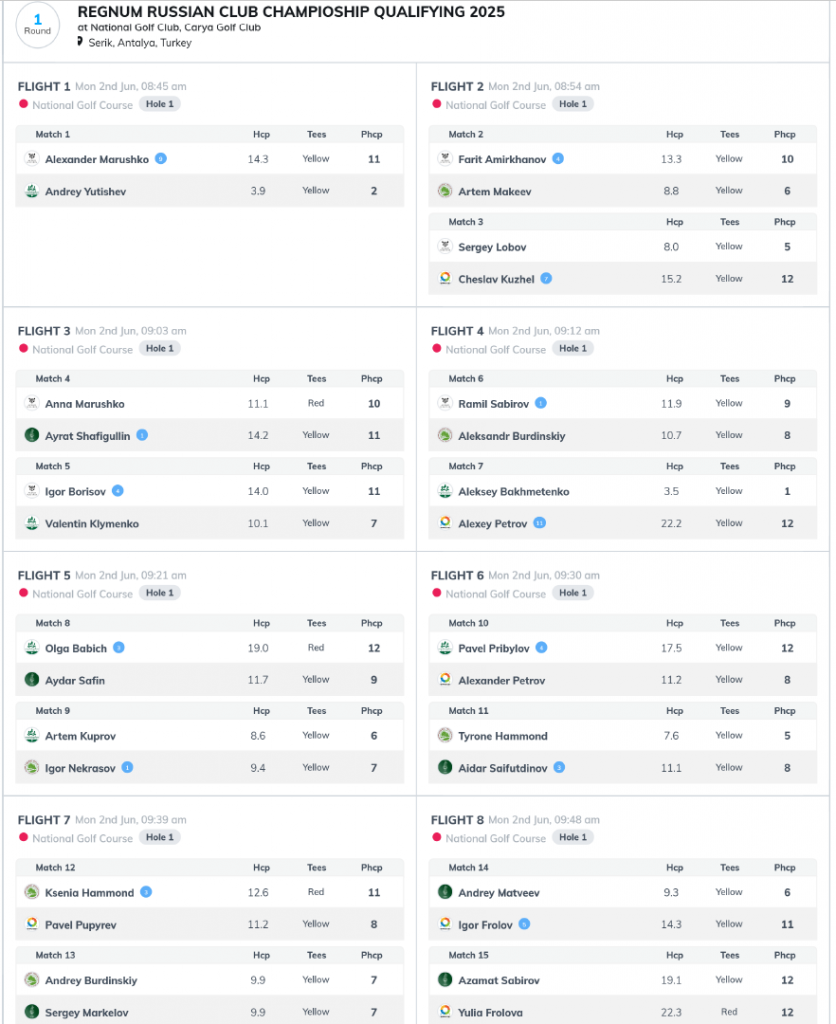The width and height of the screenshot is (836, 1024).
Task: Open player Aidar Saifutdinov
Action: click(502, 768)
